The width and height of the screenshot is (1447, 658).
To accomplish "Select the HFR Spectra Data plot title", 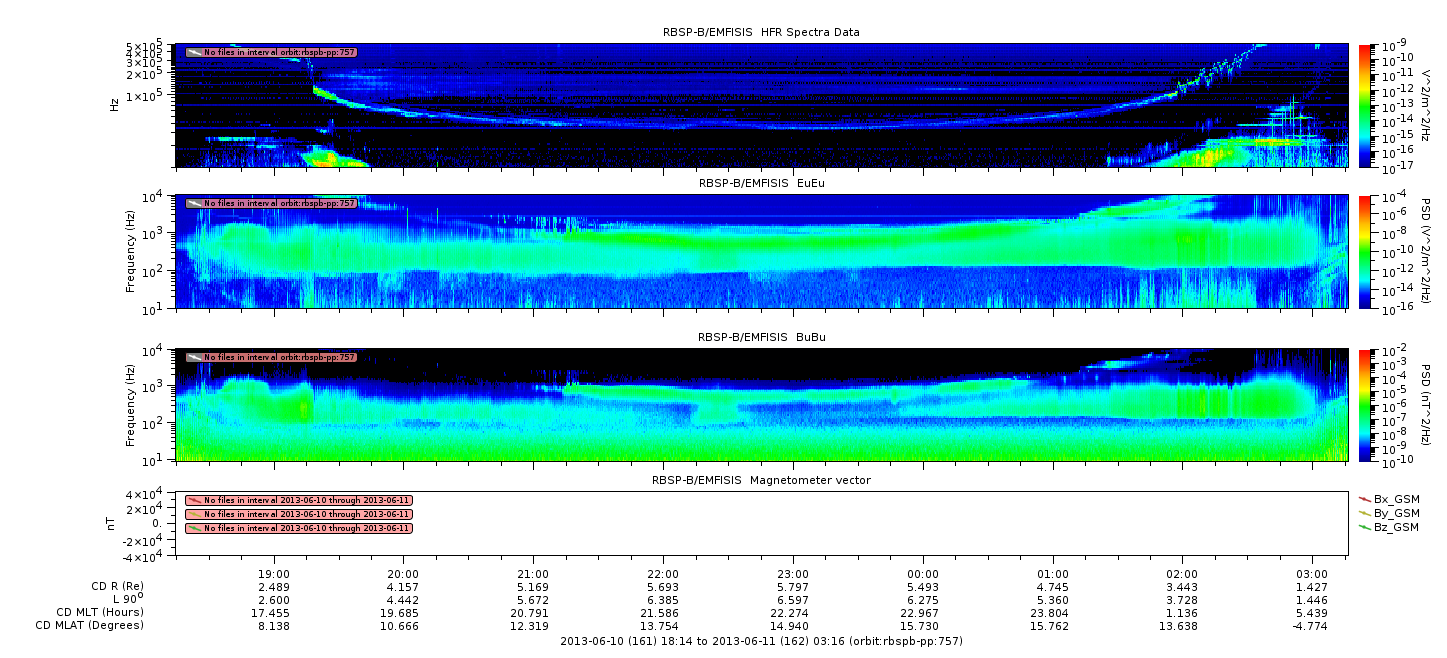I will pyautogui.click(x=761, y=32).
